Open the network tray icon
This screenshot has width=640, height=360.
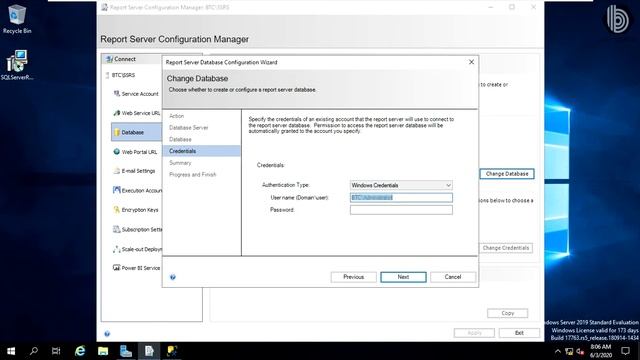point(569,351)
